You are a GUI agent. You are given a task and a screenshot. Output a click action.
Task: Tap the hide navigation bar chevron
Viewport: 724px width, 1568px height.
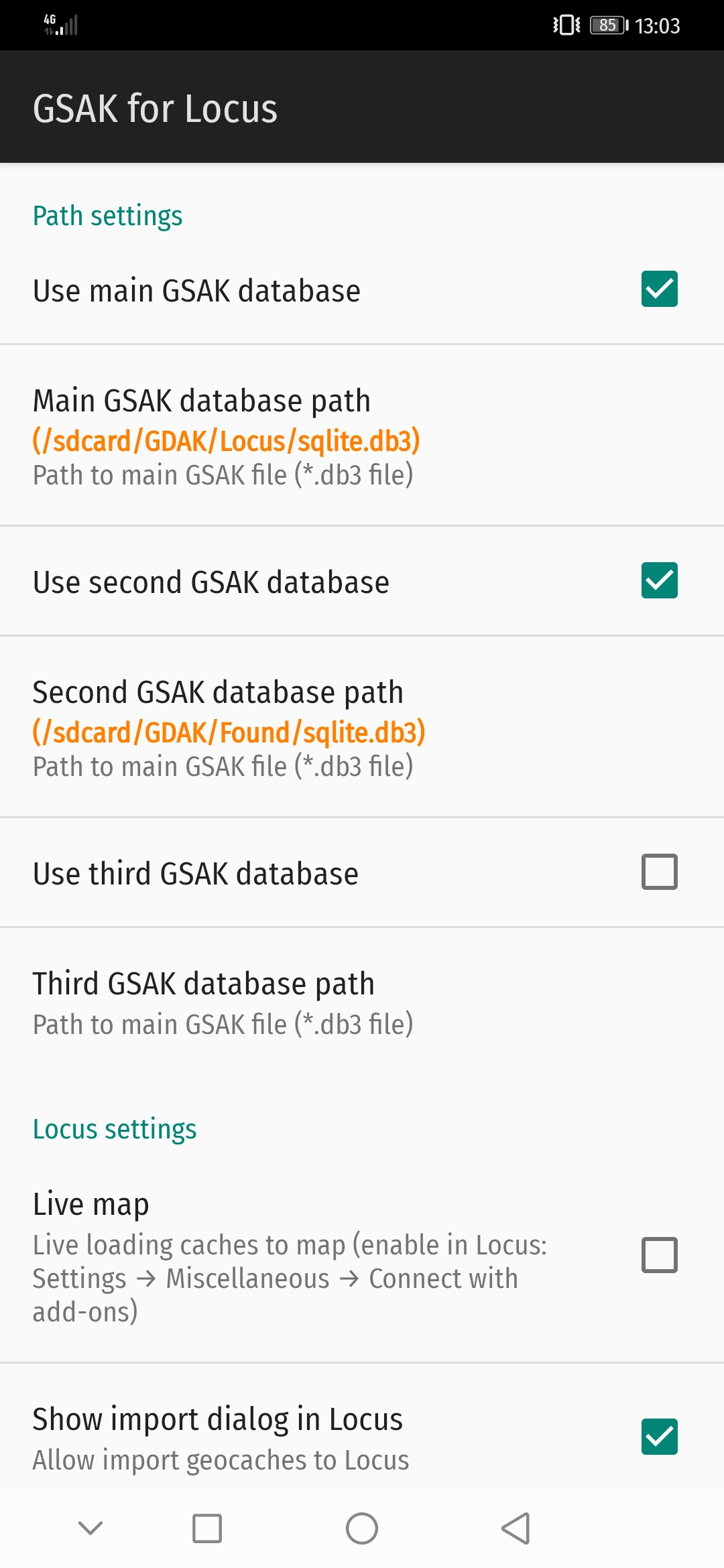90,1528
